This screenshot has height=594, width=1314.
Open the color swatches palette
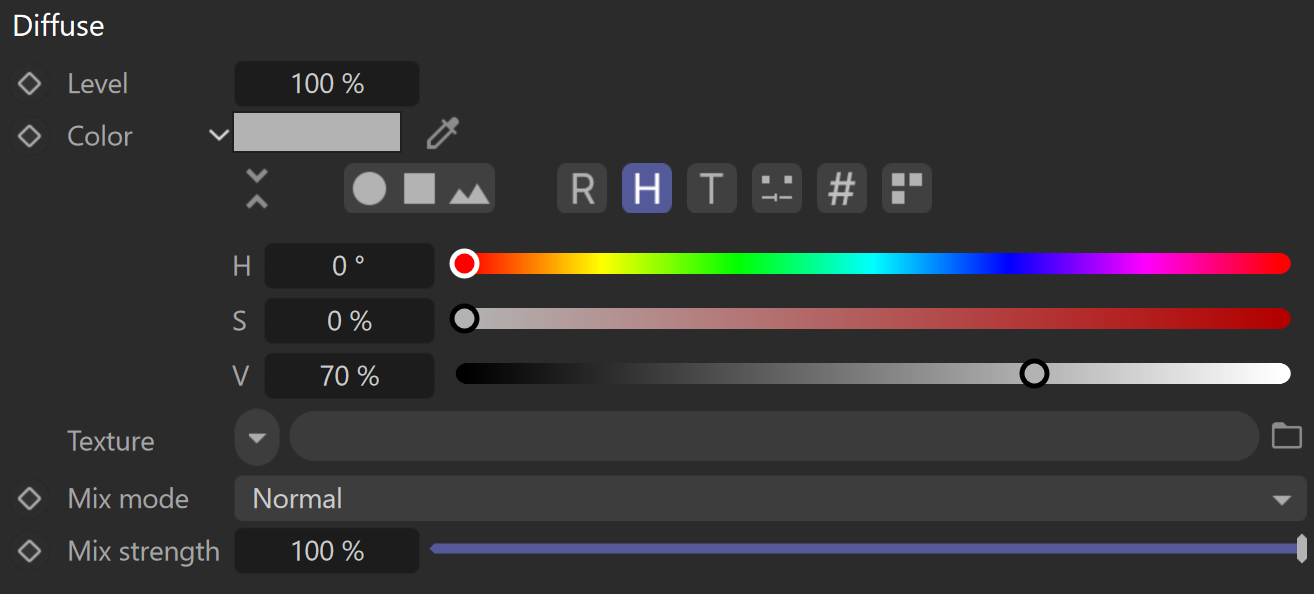tap(907, 188)
